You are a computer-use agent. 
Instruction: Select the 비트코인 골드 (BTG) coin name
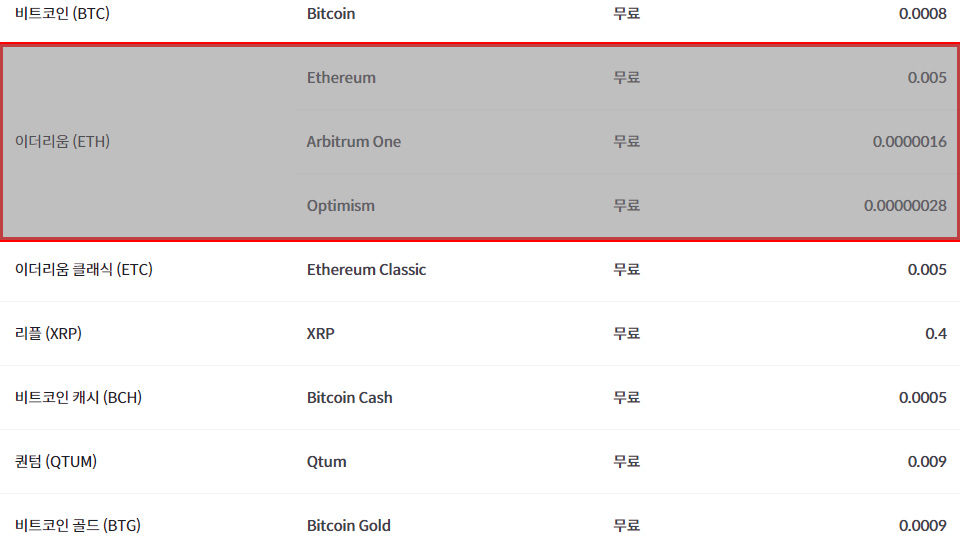[78, 526]
